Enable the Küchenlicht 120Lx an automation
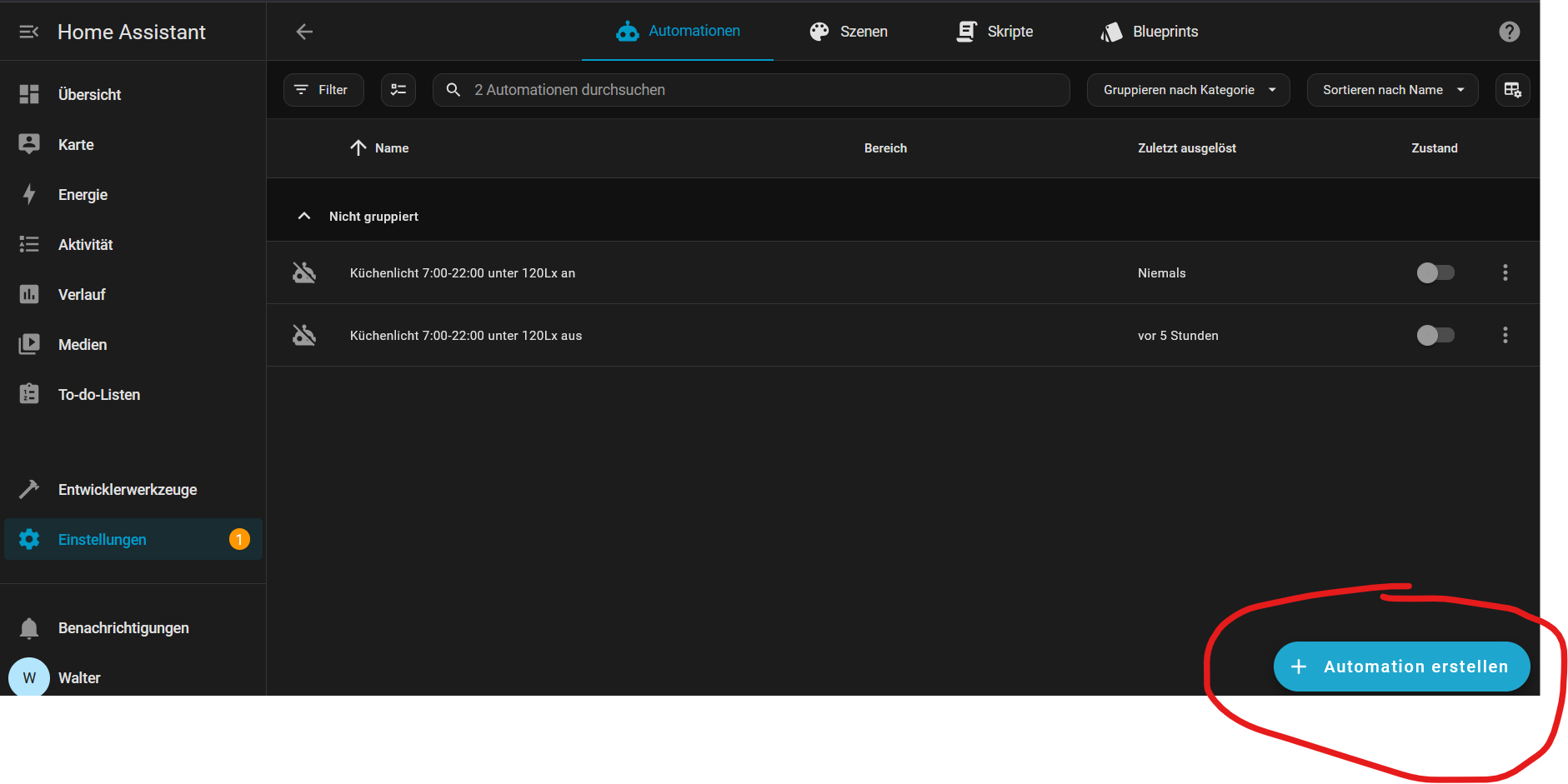 tap(1435, 272)
